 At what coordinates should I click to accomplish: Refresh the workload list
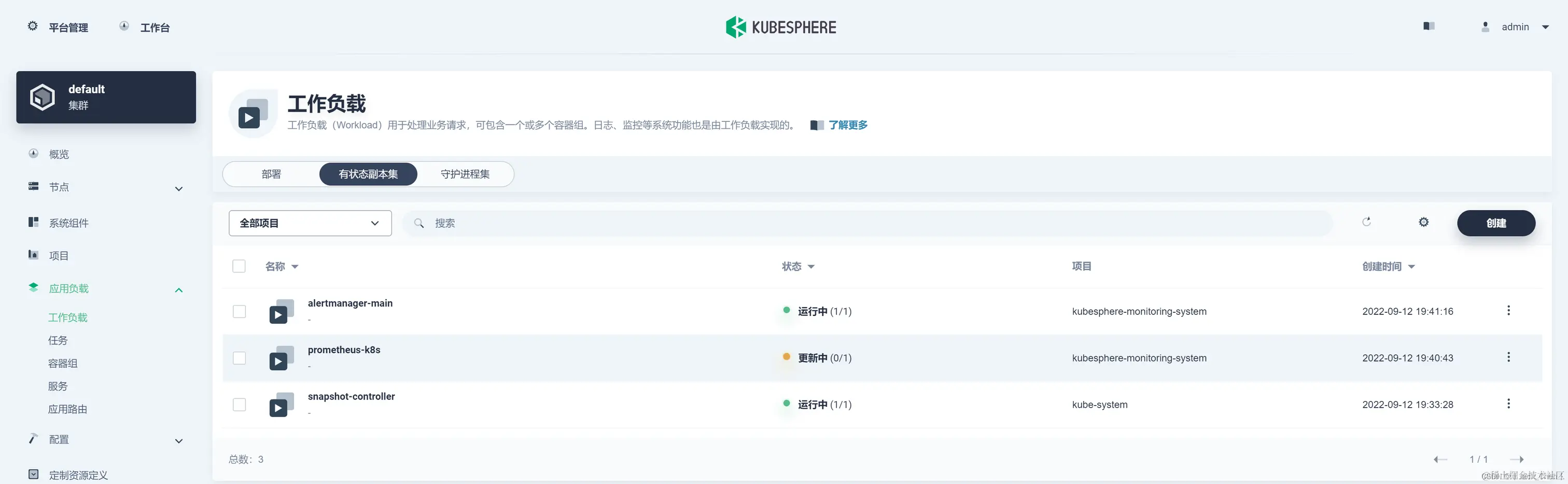click(x=1366, y=222)
